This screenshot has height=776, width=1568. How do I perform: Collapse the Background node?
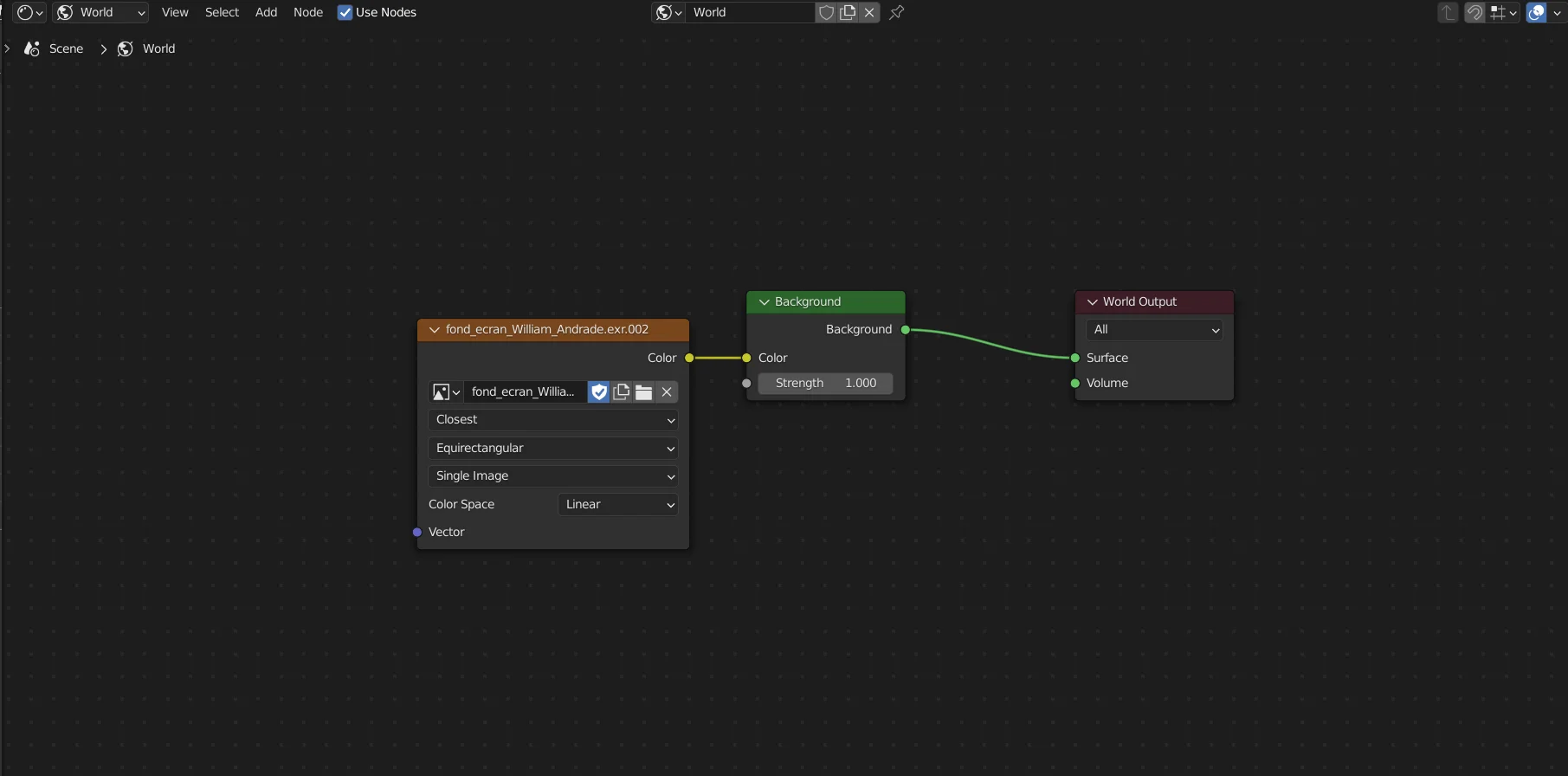765,302
